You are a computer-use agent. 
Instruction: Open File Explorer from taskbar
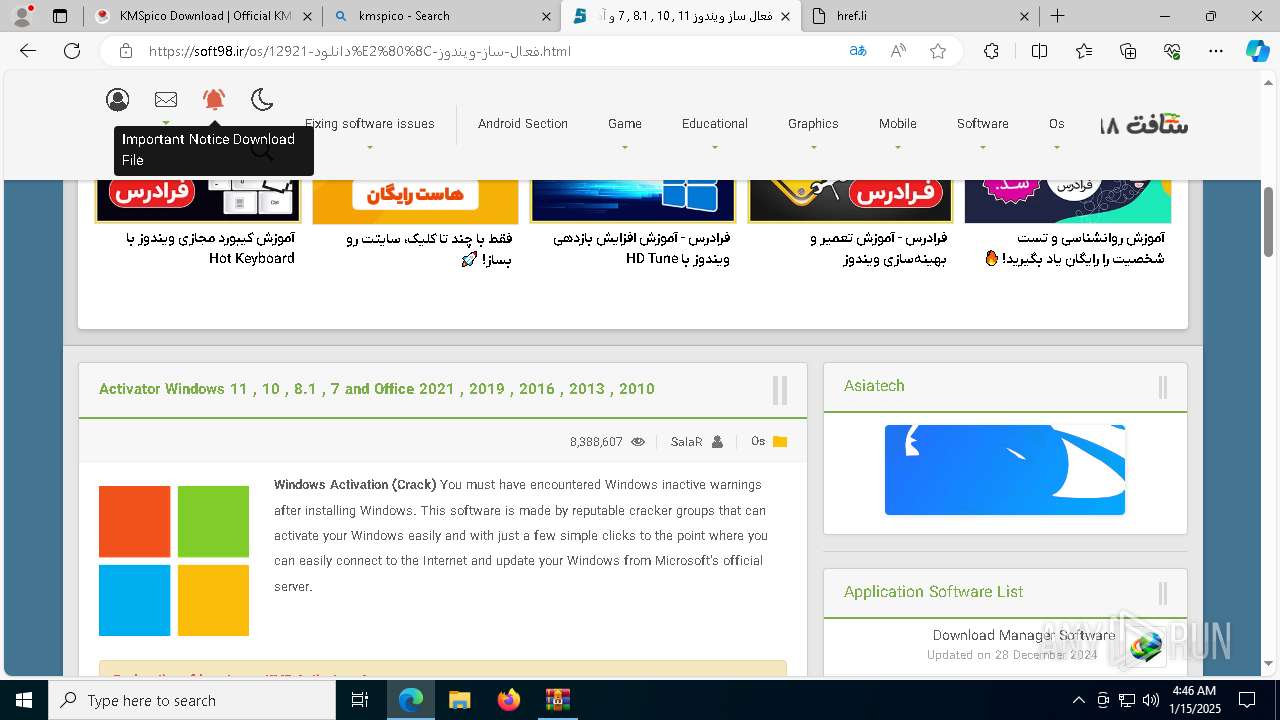click(x=459, y=700)
